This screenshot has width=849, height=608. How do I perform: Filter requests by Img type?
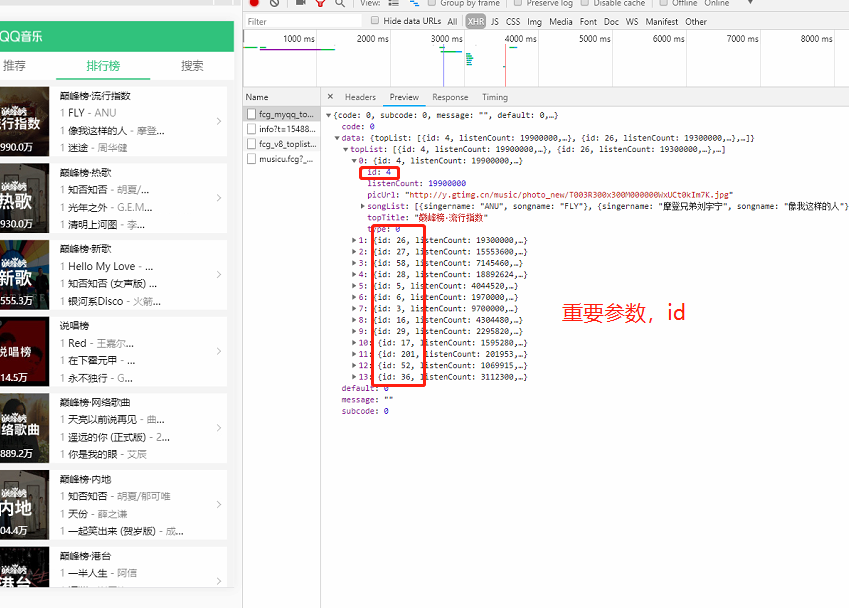click(534, 22)
